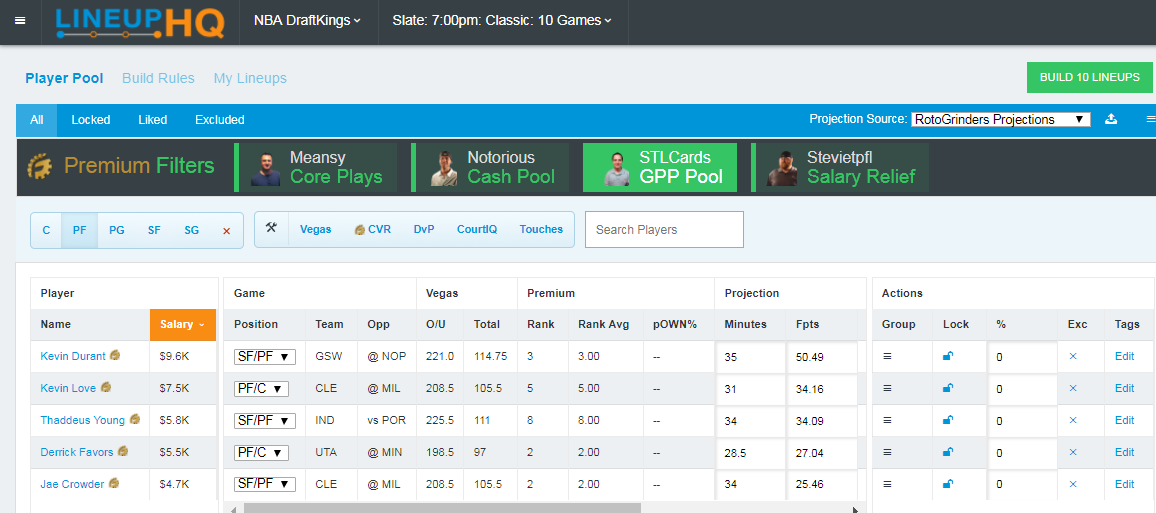Click the Search Players field
The image size is (1156, 513).
(x=664, y=229)
